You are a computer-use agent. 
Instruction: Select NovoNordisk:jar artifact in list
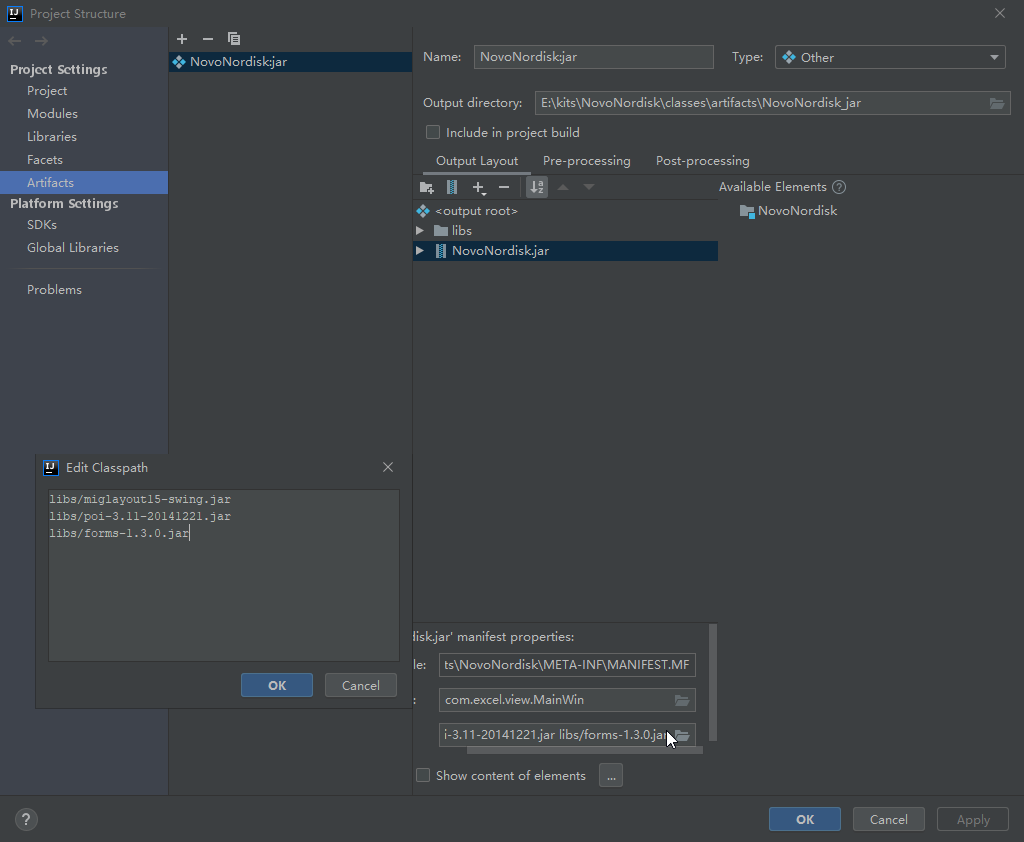click(291, 62)
